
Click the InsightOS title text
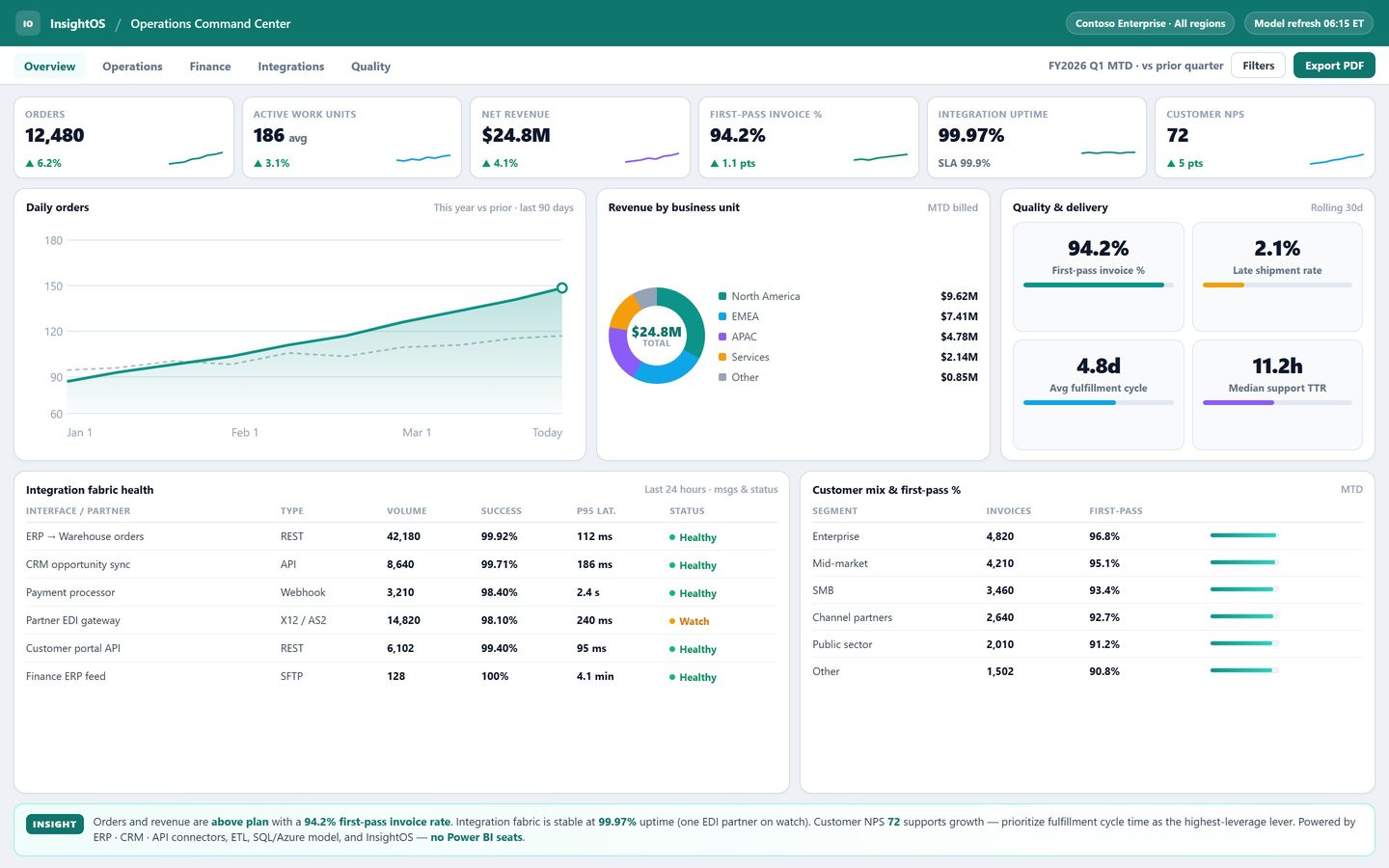tap(77, 24)
